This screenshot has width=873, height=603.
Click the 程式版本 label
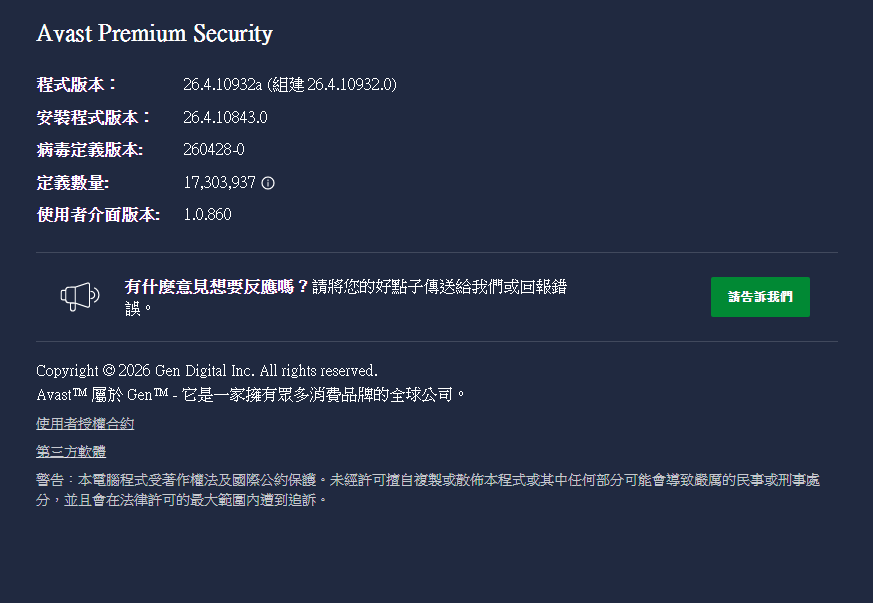(77, 85)
